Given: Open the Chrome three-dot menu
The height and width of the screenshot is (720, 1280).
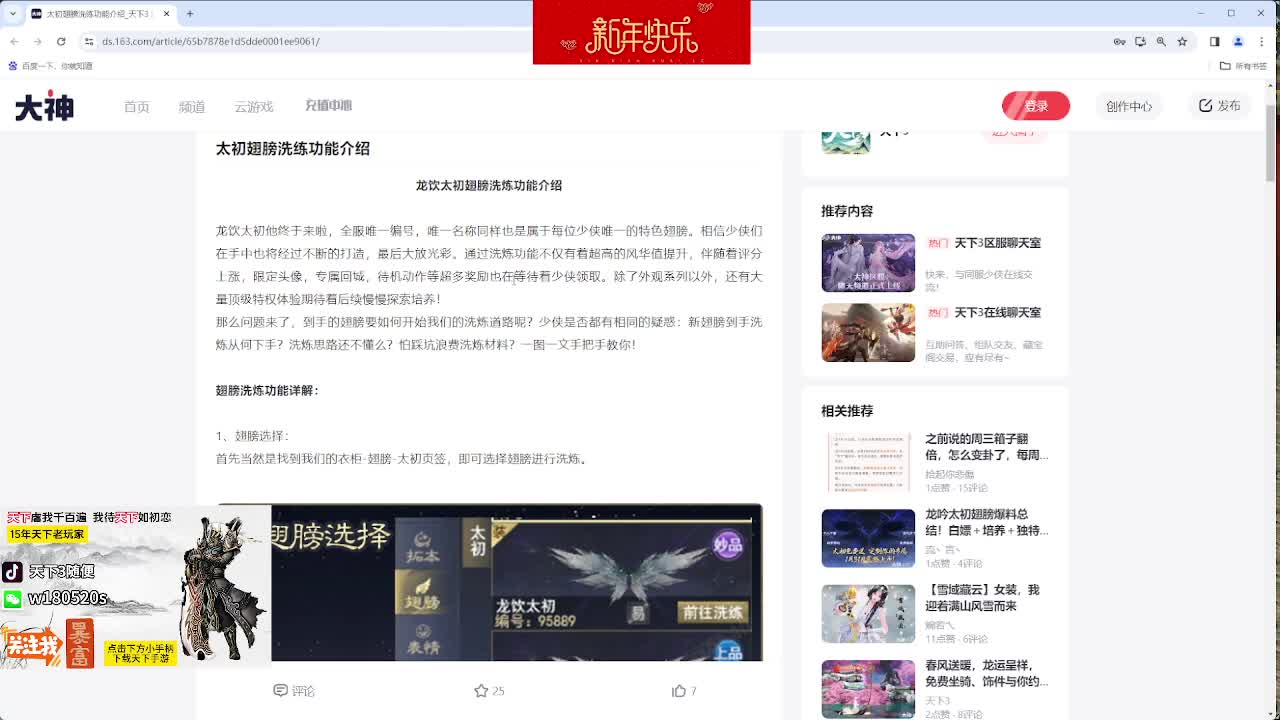Looking at the screenshot, I should tap(1262, 41).
